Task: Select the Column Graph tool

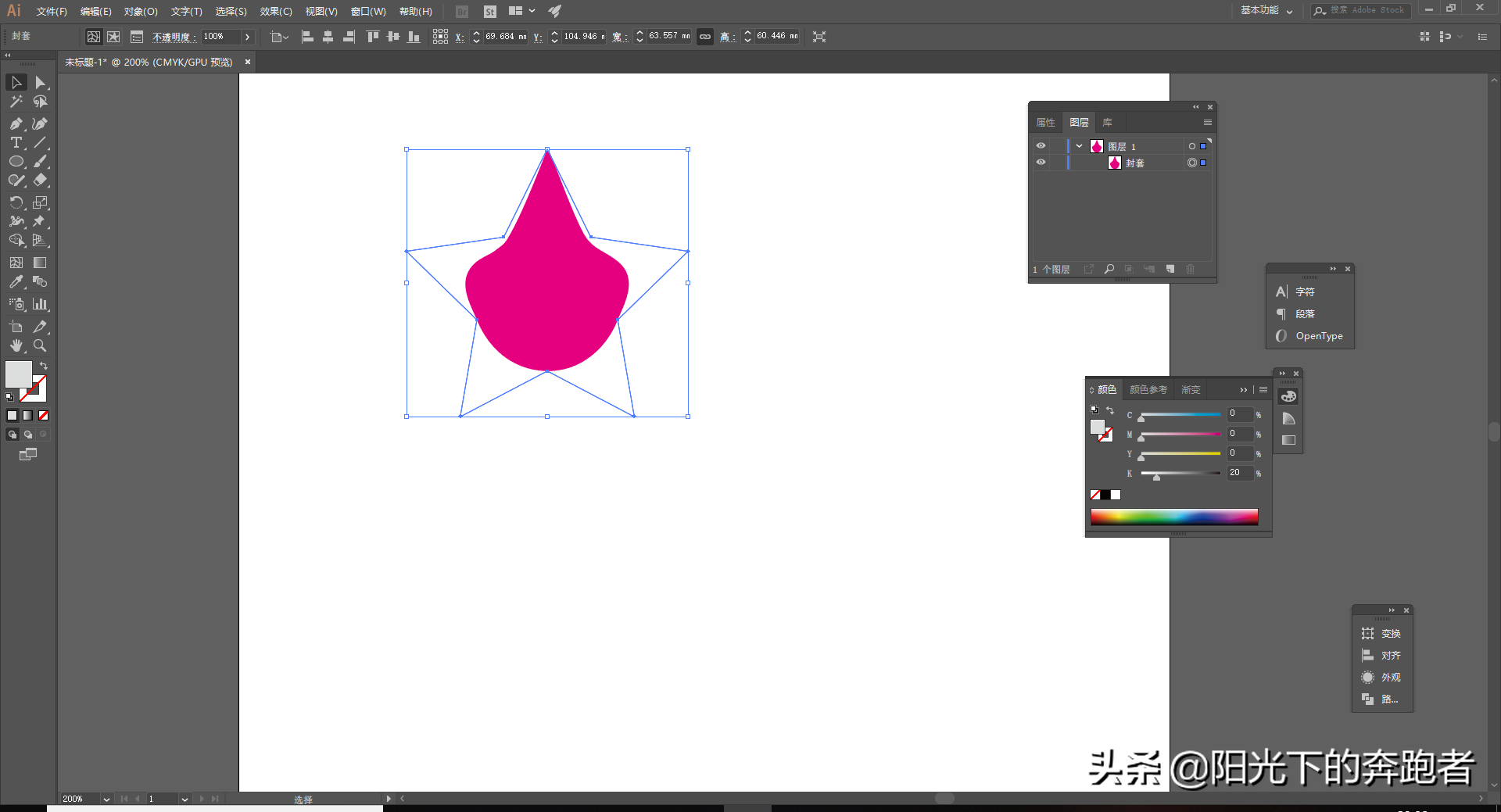Action: [40, 304]
